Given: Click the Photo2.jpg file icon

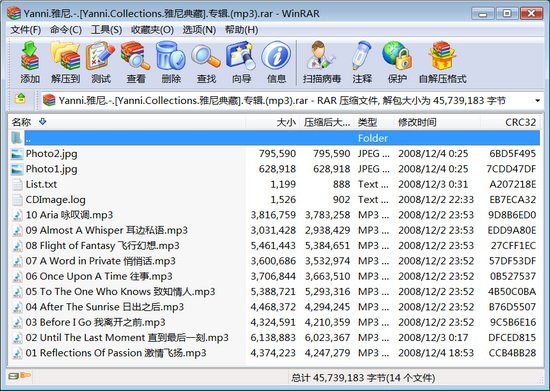Looking at the screenshot, I should point(17,154).
